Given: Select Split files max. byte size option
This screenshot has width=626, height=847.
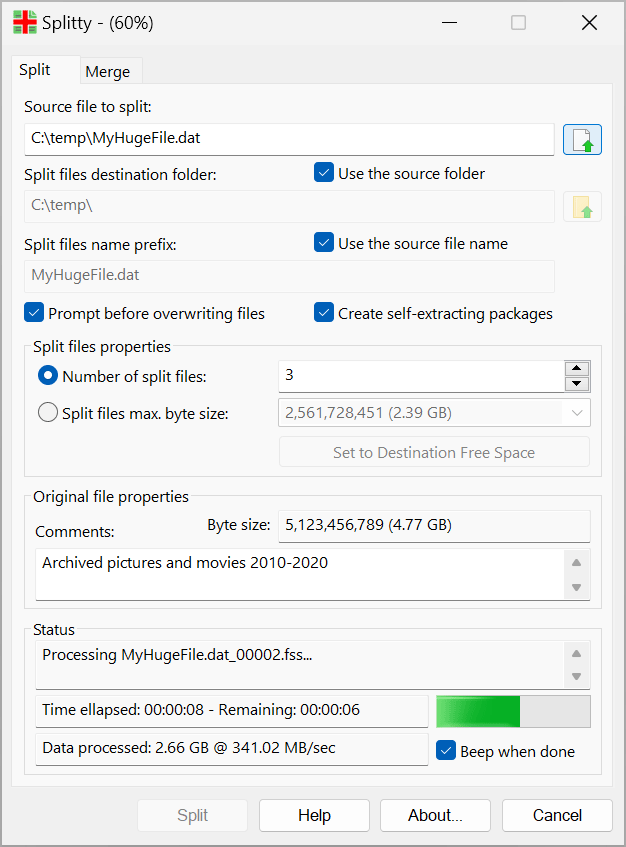Looking at the screenshot, I should [48, 413].
